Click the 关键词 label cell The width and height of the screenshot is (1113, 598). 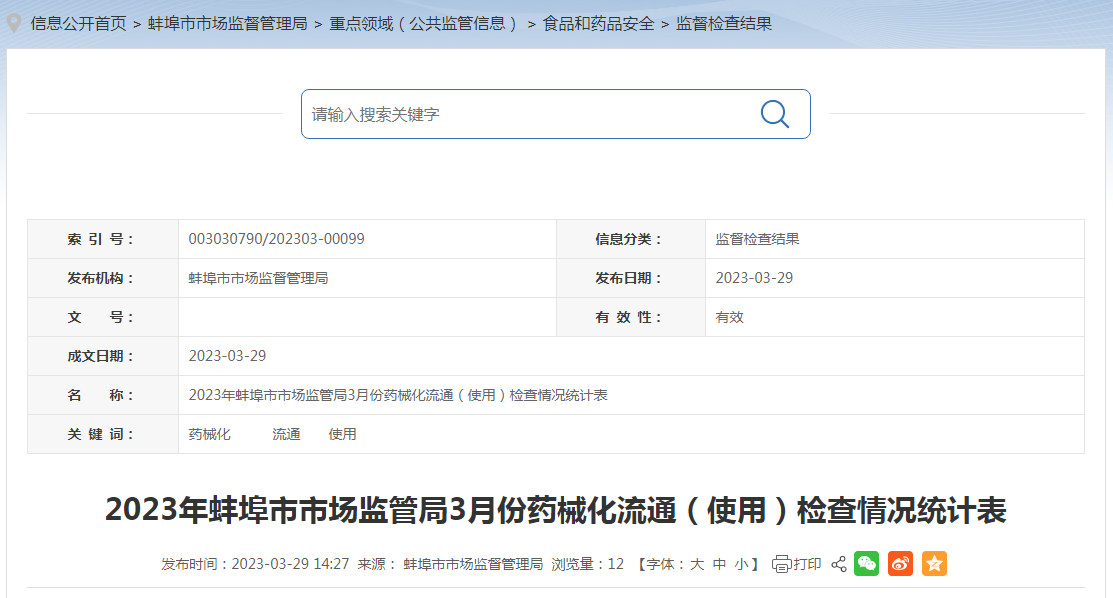point(103,434)
